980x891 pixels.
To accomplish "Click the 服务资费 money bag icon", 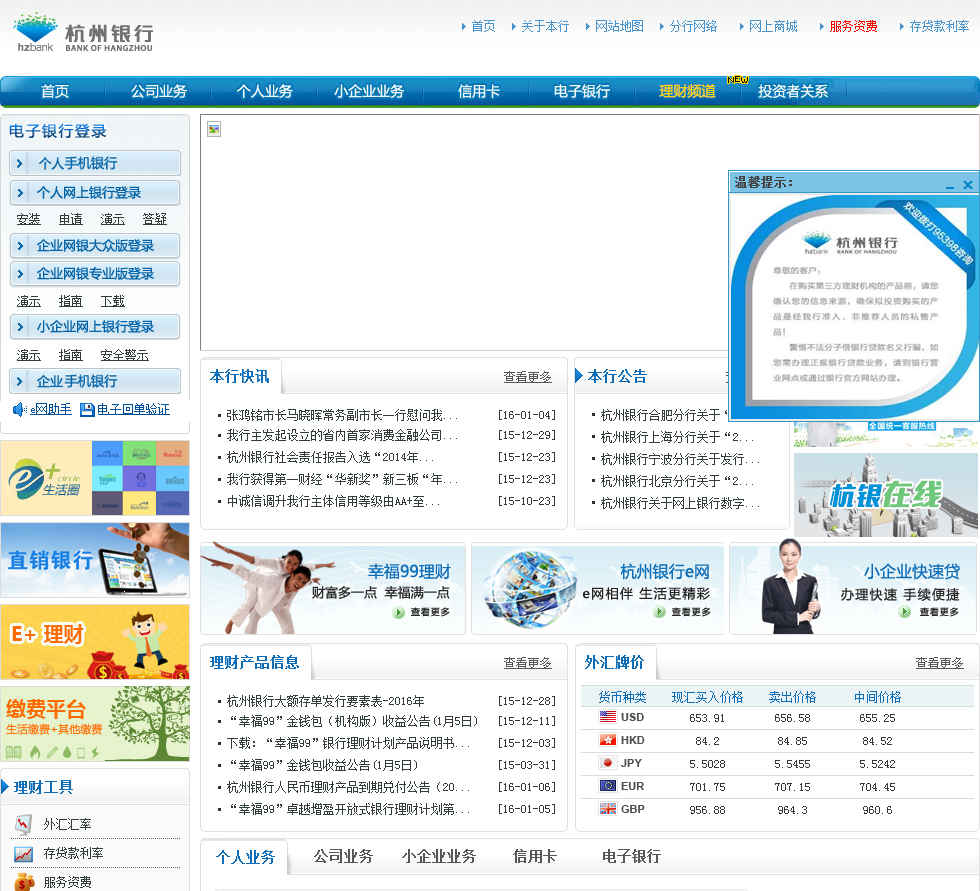I will tap(24, 882).
